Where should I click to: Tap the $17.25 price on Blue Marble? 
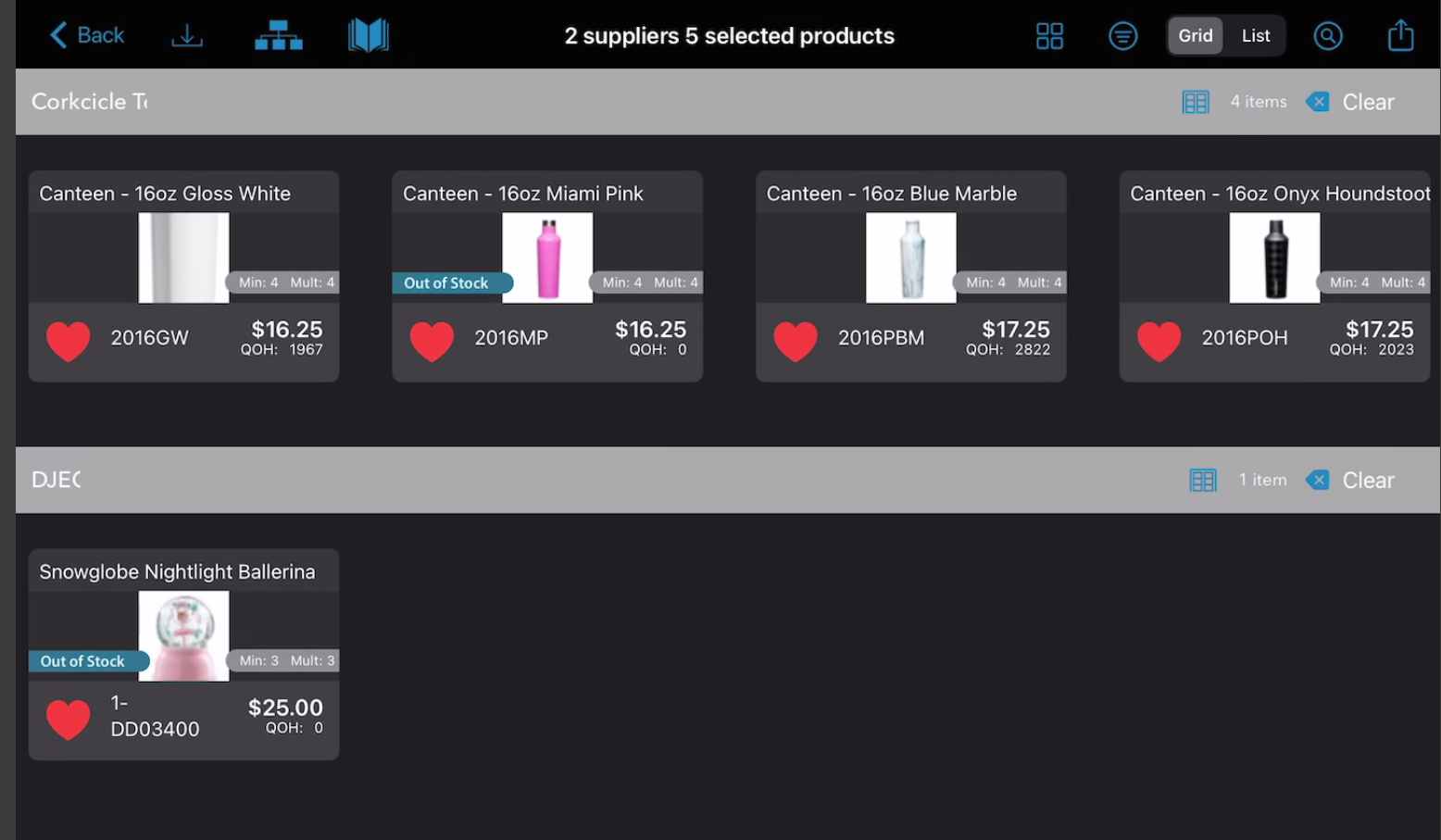pos(1016,329)
